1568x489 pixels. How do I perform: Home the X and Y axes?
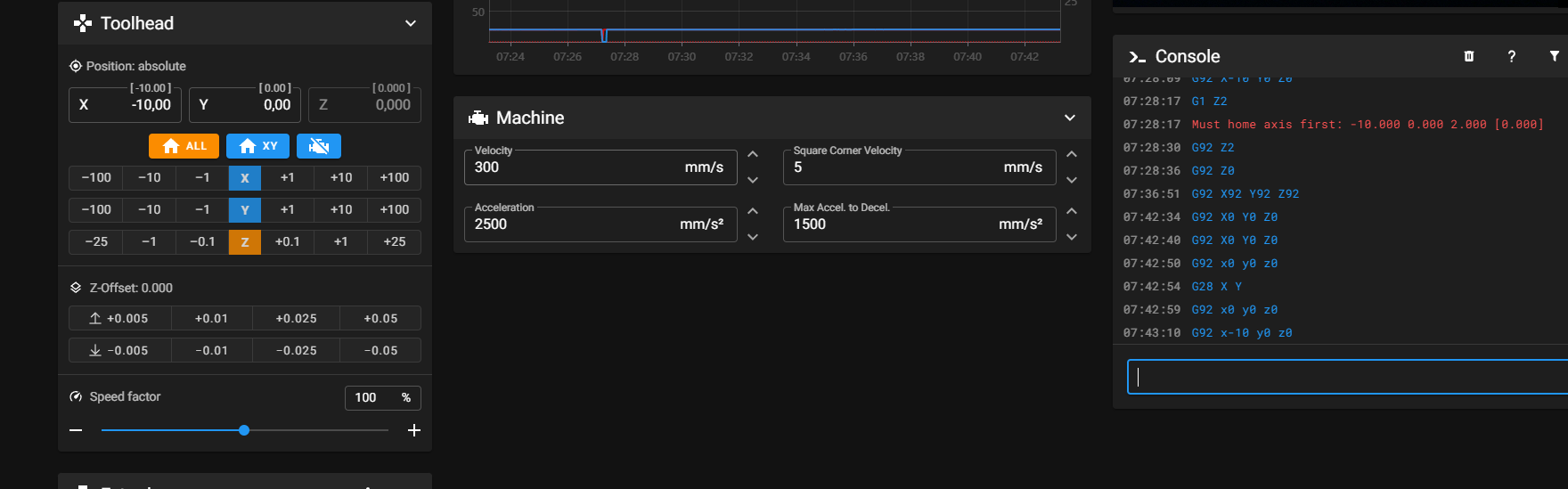257,146
